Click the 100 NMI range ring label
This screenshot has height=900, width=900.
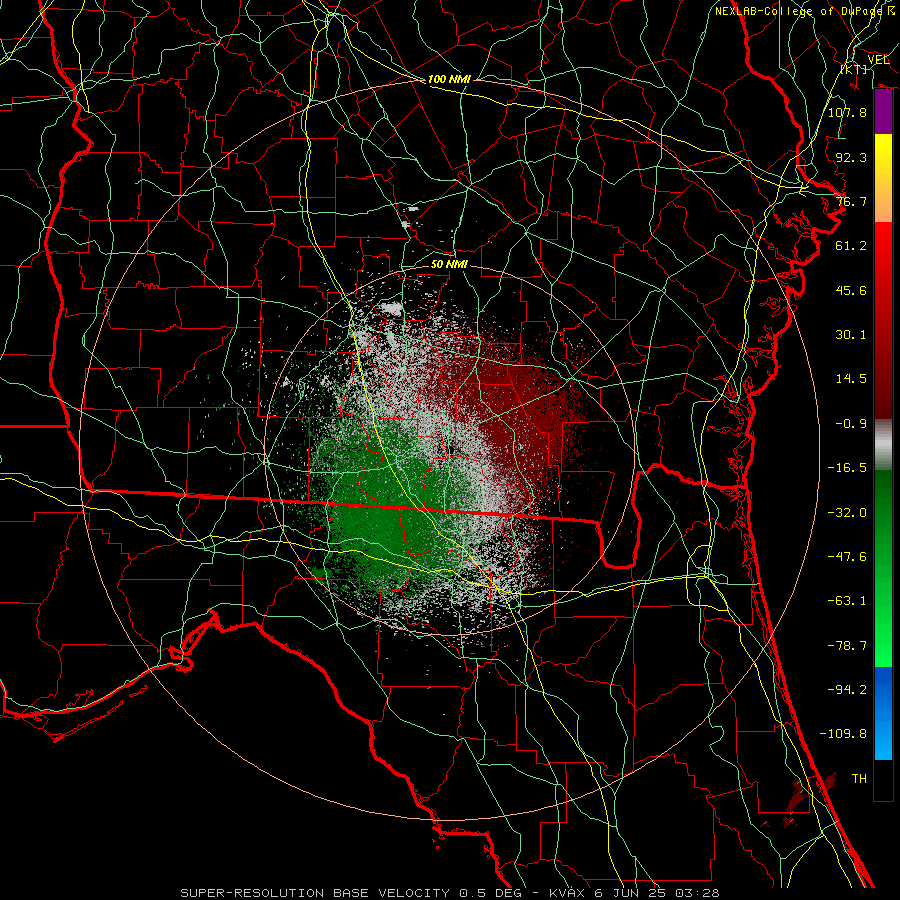[449, 79]
